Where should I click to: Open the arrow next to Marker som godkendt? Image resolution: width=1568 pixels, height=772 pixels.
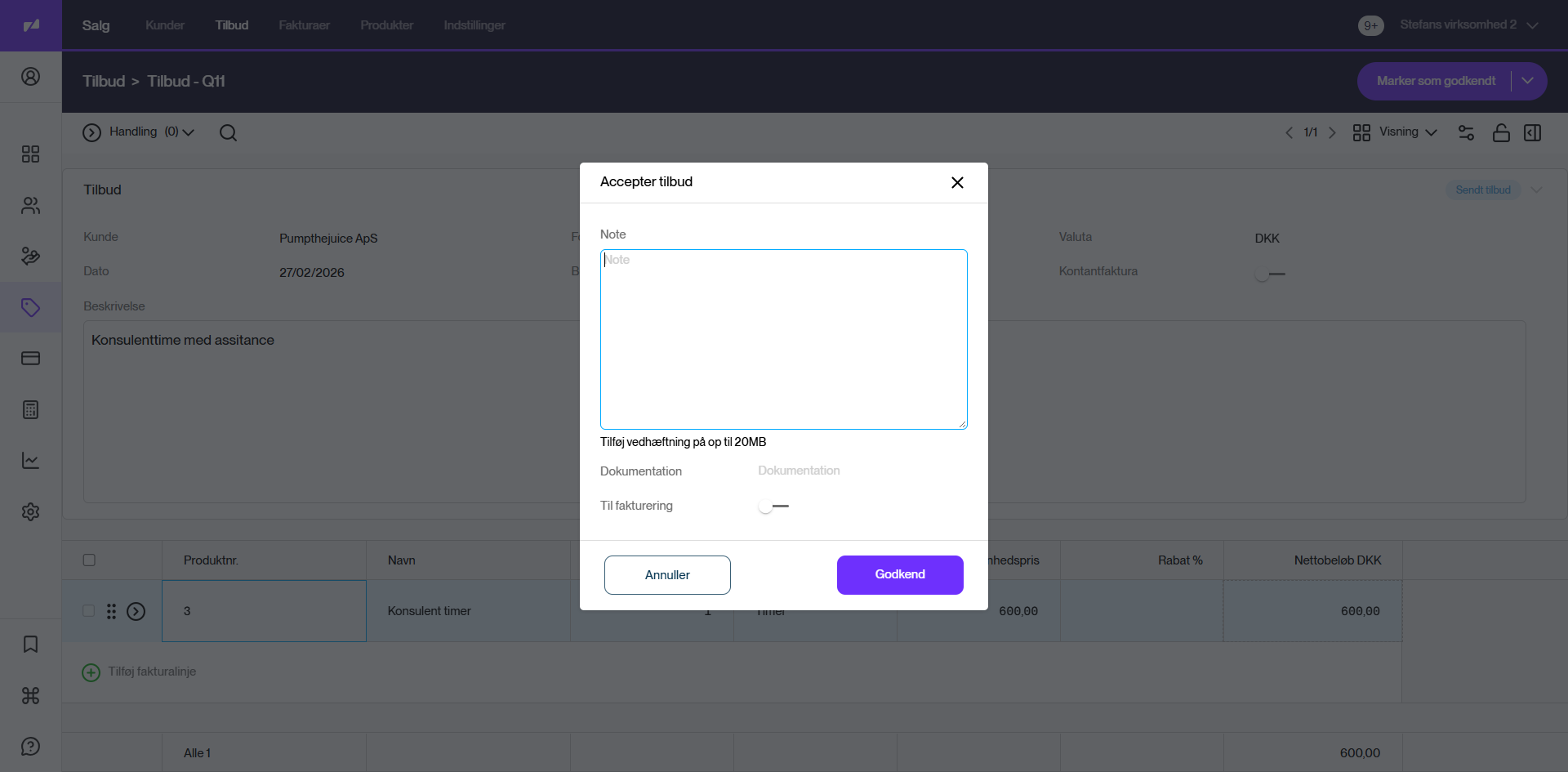1528,81
